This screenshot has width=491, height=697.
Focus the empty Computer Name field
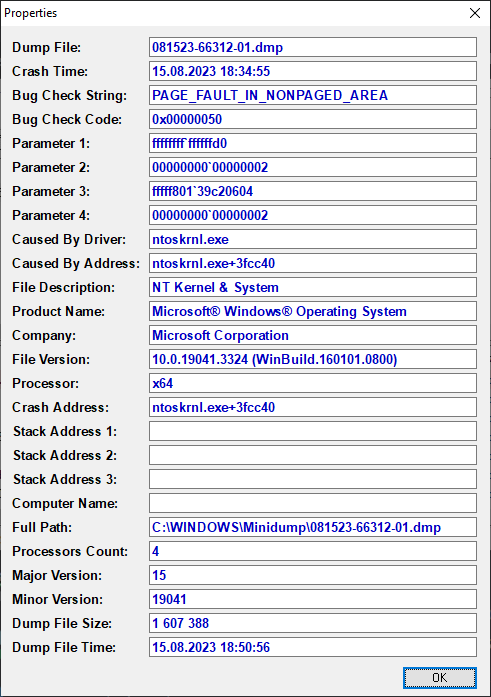point(313,503)
